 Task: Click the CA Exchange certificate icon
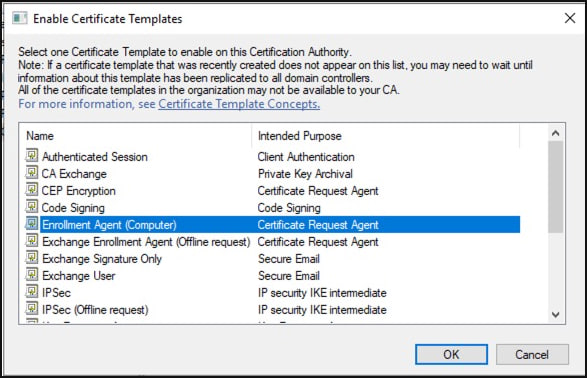pos(32,173)
